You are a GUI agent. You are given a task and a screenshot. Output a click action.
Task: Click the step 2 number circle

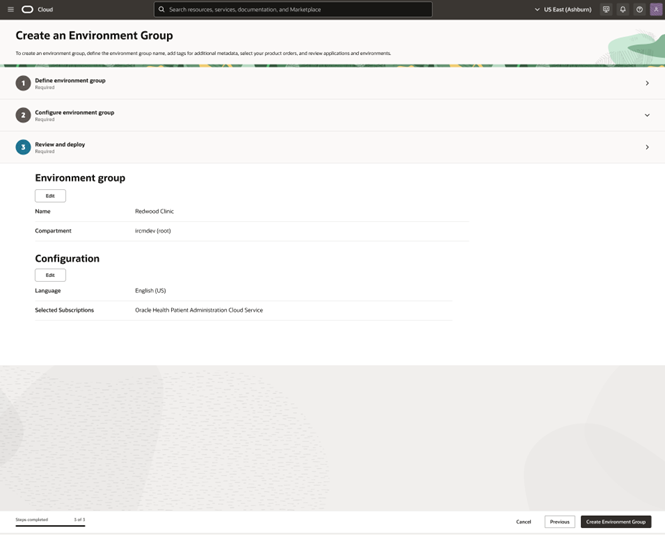(23, 115)
